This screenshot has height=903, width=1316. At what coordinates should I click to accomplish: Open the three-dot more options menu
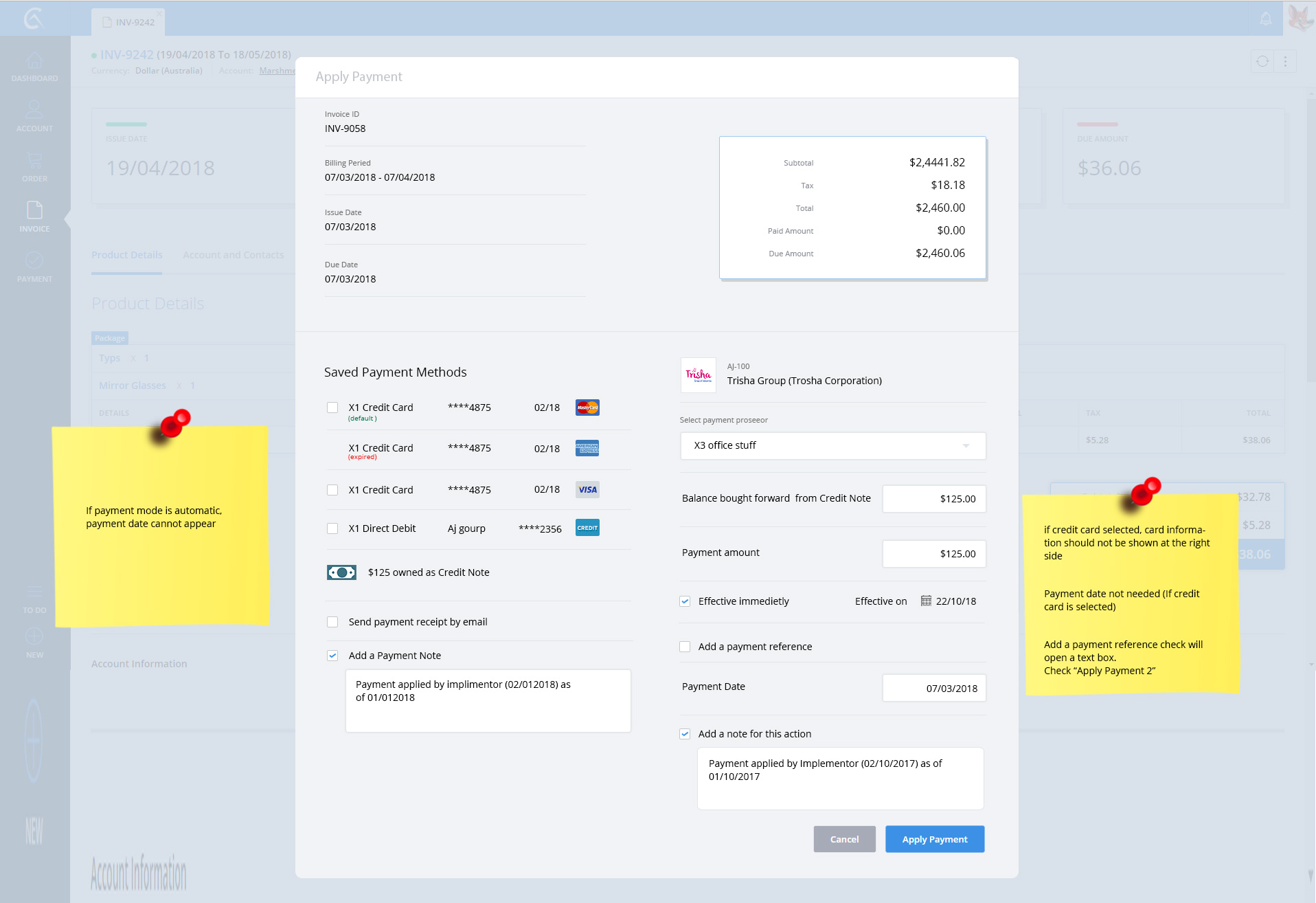[1285, 62]
